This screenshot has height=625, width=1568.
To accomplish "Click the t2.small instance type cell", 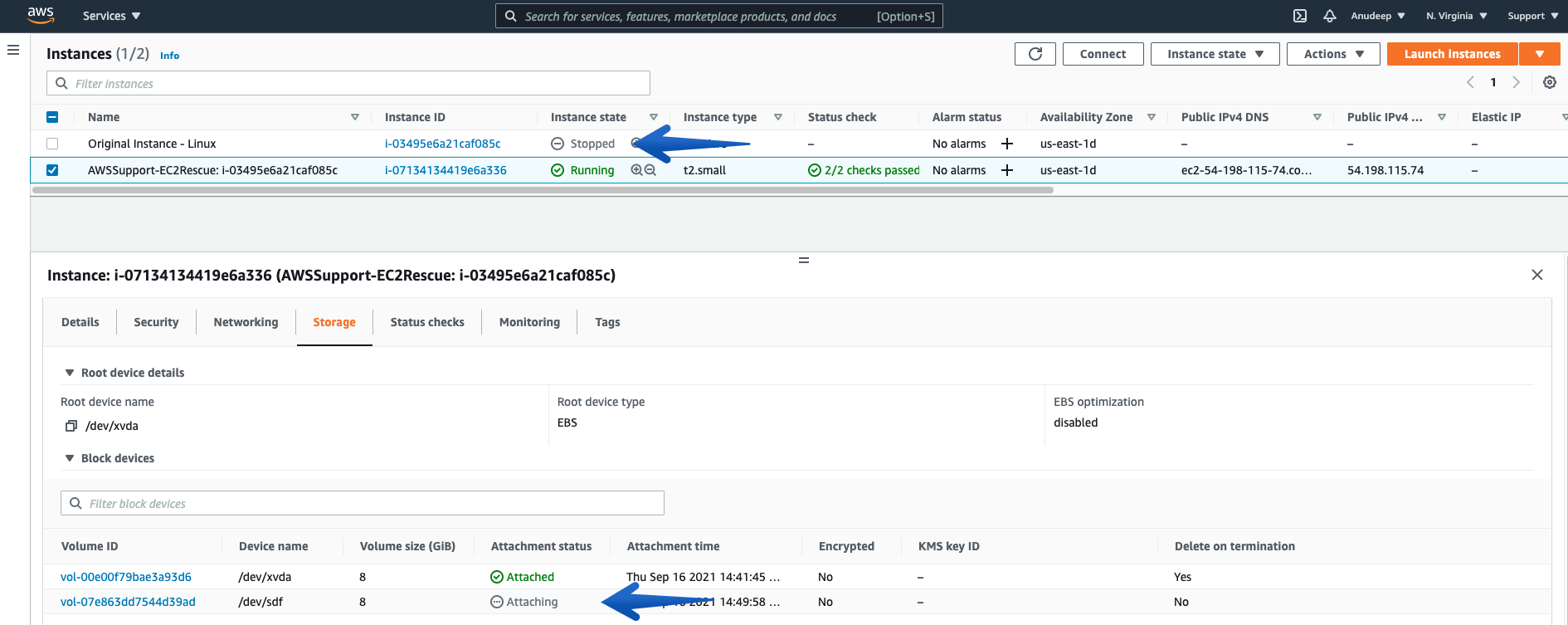I will point(704,170).
